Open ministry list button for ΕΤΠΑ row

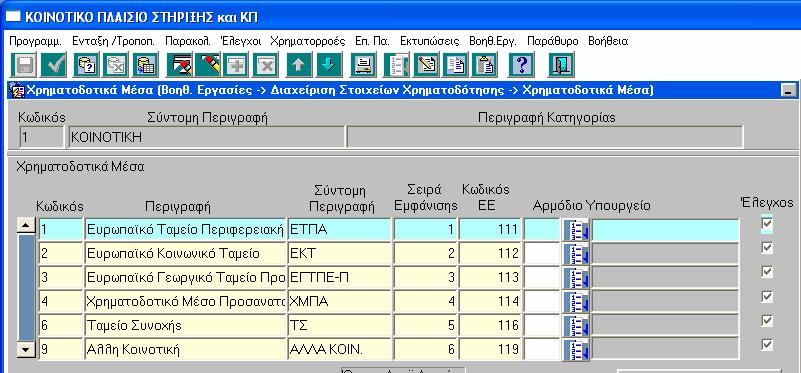tap(576, 229)
